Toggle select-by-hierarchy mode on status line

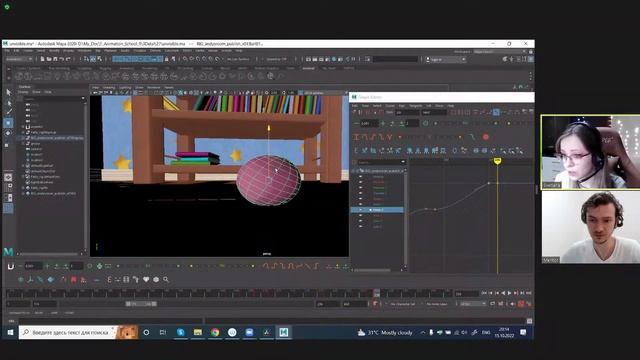coord(87,59)
